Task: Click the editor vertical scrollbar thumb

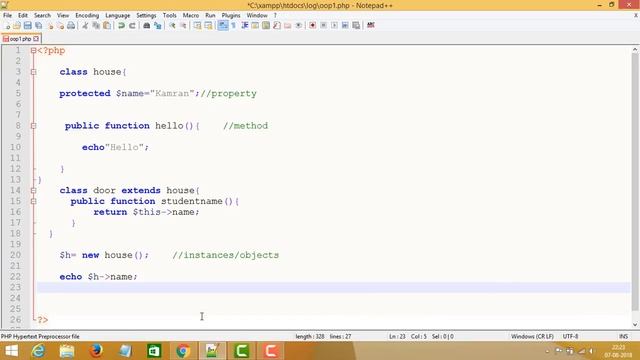Action: point(635,182)
